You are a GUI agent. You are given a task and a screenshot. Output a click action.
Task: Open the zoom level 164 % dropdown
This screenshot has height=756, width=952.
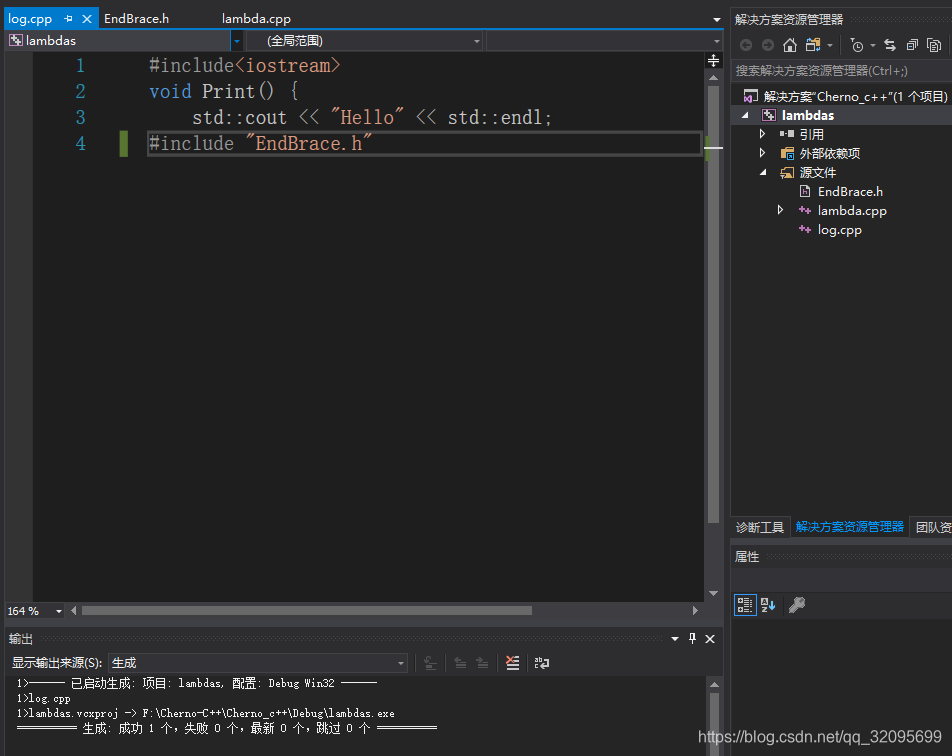(x=59, y=611)
